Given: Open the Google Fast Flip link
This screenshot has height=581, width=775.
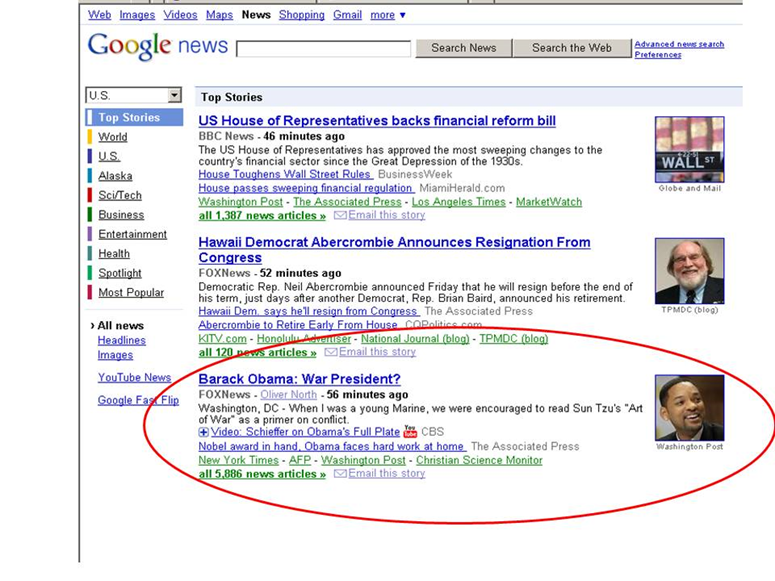Looking at the screenshot, I should [x=138, y=400].
